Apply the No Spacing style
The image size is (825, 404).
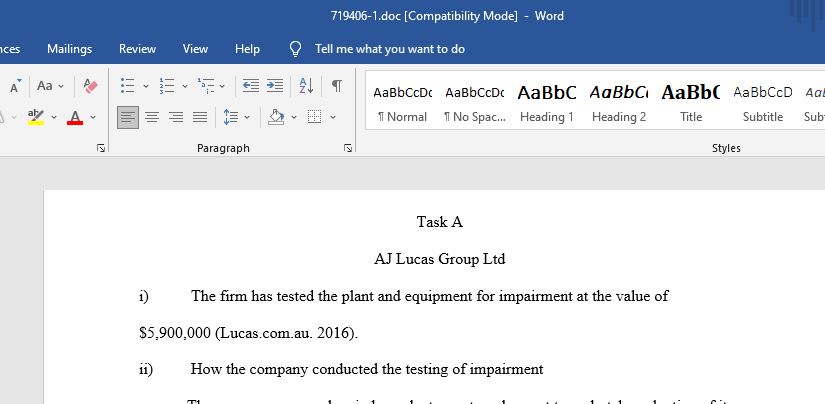pyautogui.click(x=475, y=102)
